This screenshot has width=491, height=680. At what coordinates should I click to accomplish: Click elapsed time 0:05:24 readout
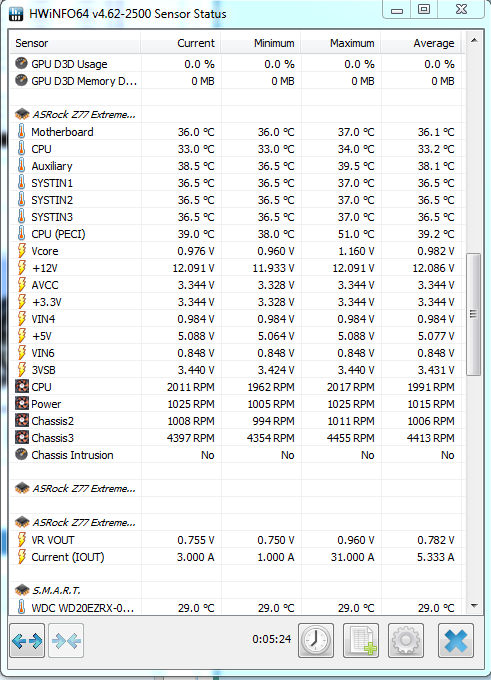point(272,639)
